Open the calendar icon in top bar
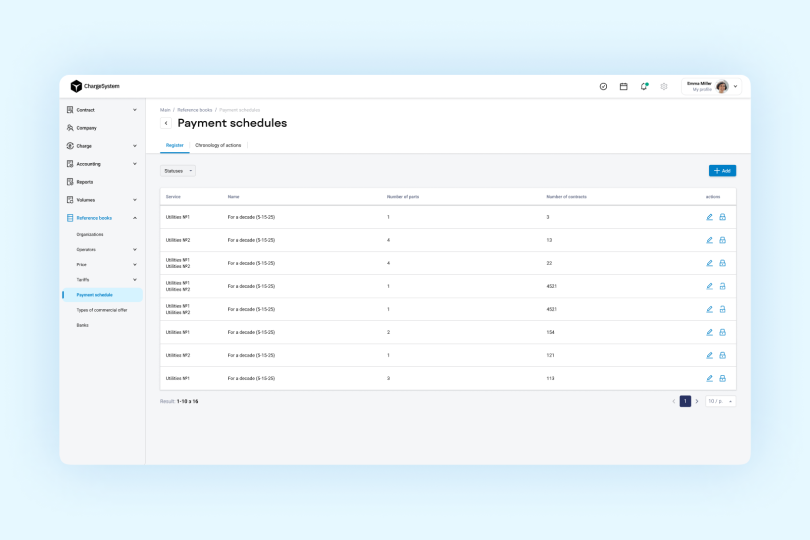This screenshot has height=540, width=810. [x=623, y=86]
